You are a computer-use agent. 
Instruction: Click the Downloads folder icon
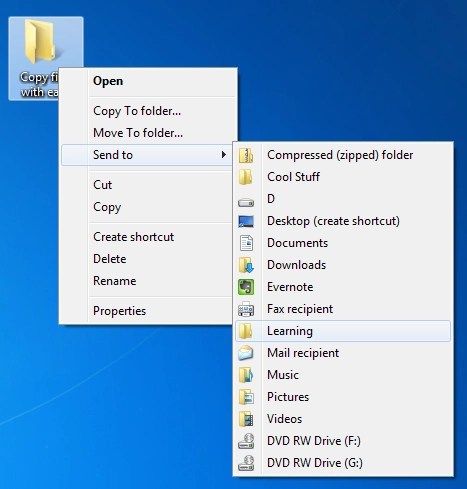point(246,265)
